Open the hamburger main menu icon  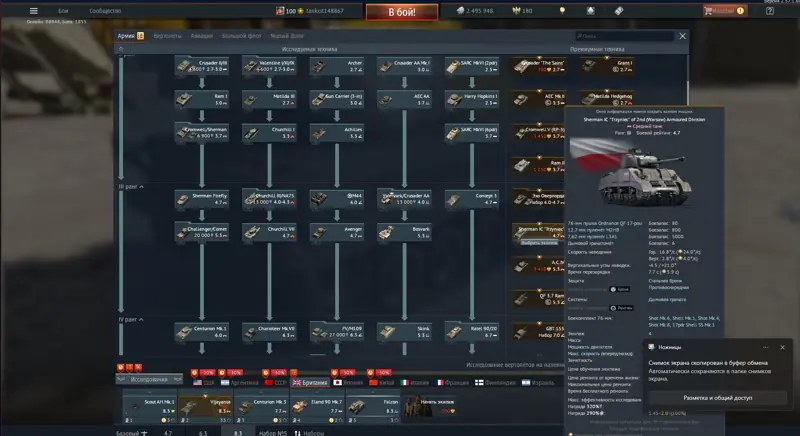coord(34,11)
